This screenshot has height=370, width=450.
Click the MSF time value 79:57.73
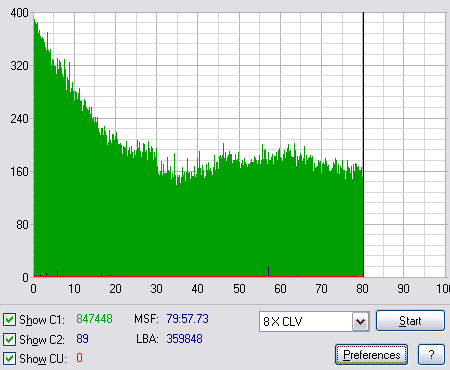tap(187, 319)
